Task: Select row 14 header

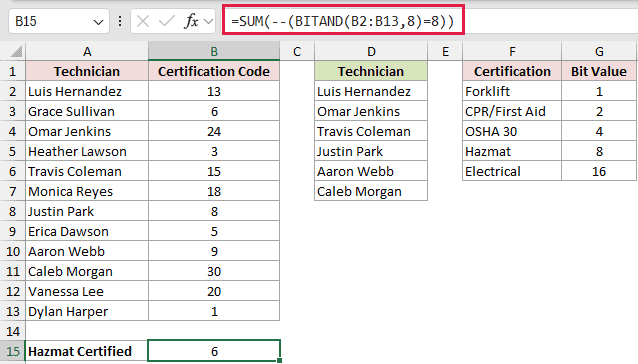Action: 13,331
